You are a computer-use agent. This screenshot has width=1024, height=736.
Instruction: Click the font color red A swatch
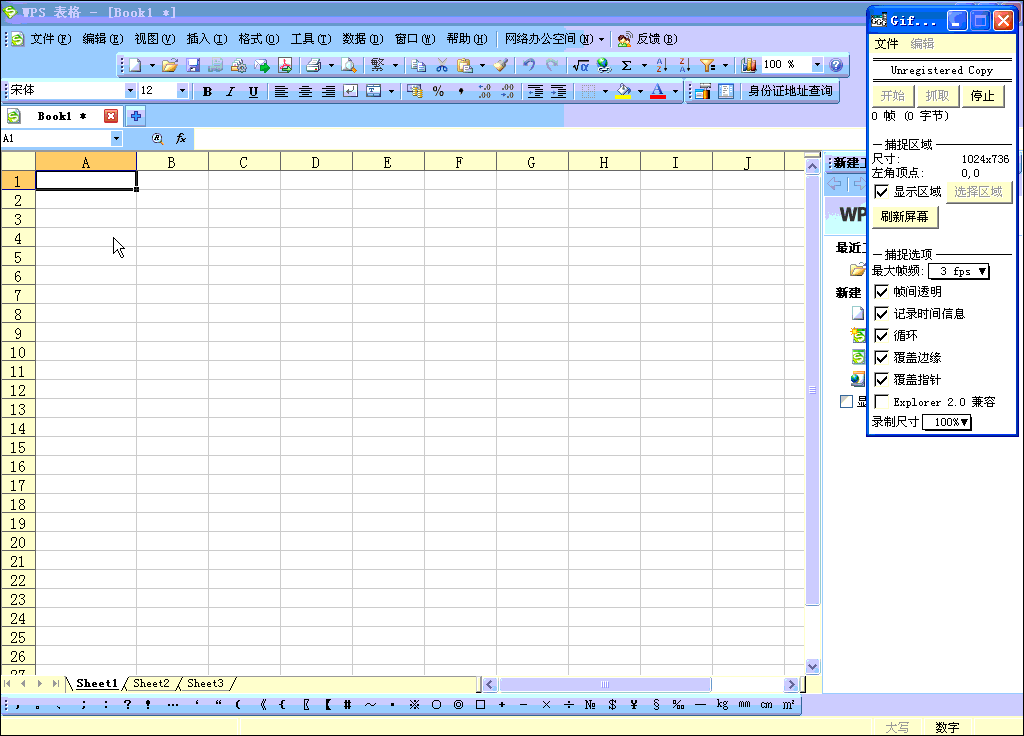tap(658, 91)
